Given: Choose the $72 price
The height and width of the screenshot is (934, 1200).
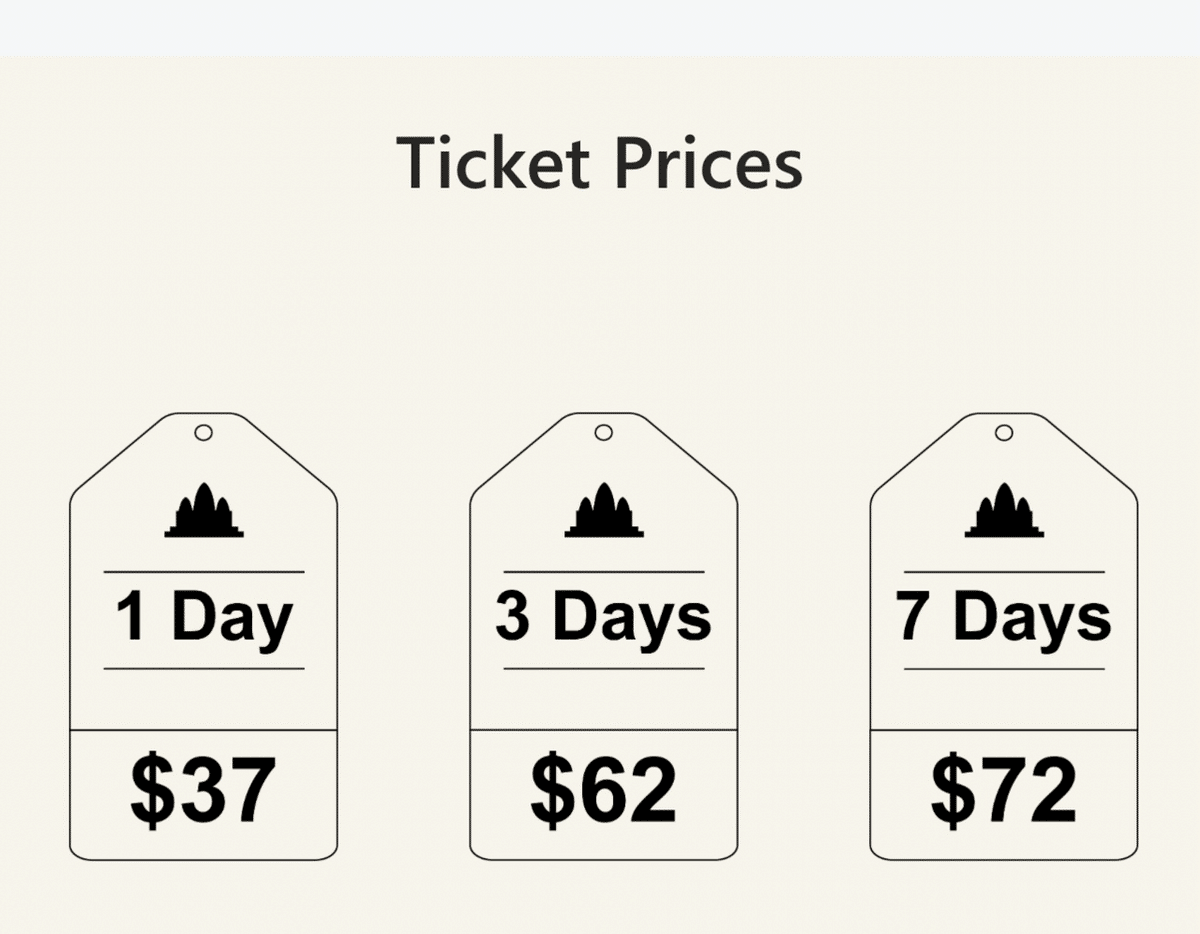Looking at the screenshot, I should 1003,792.
